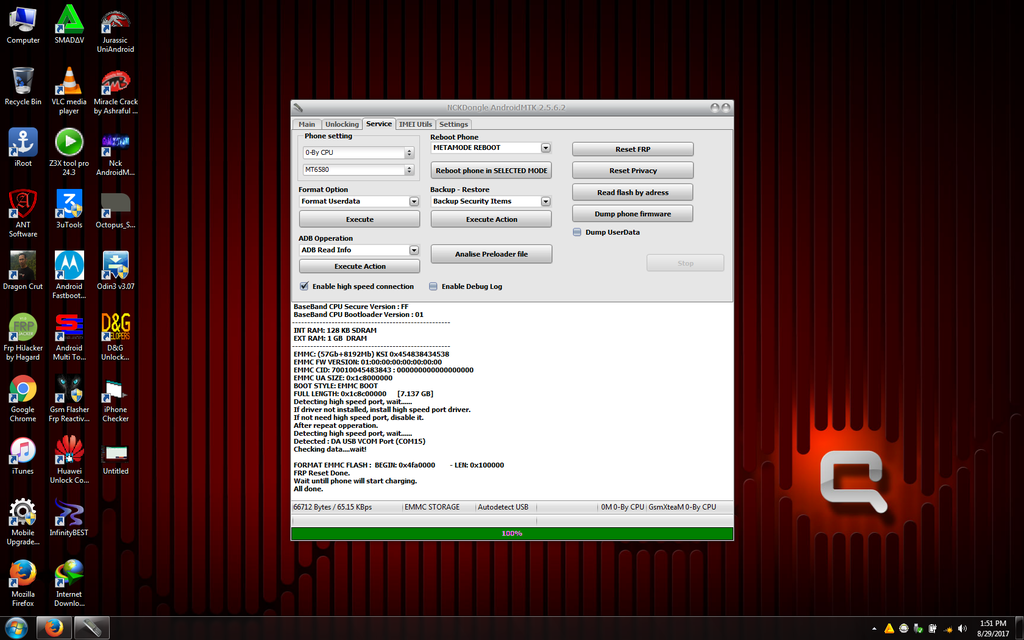
Task: Open Odin3 v3.07 shortcut
Action: [x=116, y=270]
